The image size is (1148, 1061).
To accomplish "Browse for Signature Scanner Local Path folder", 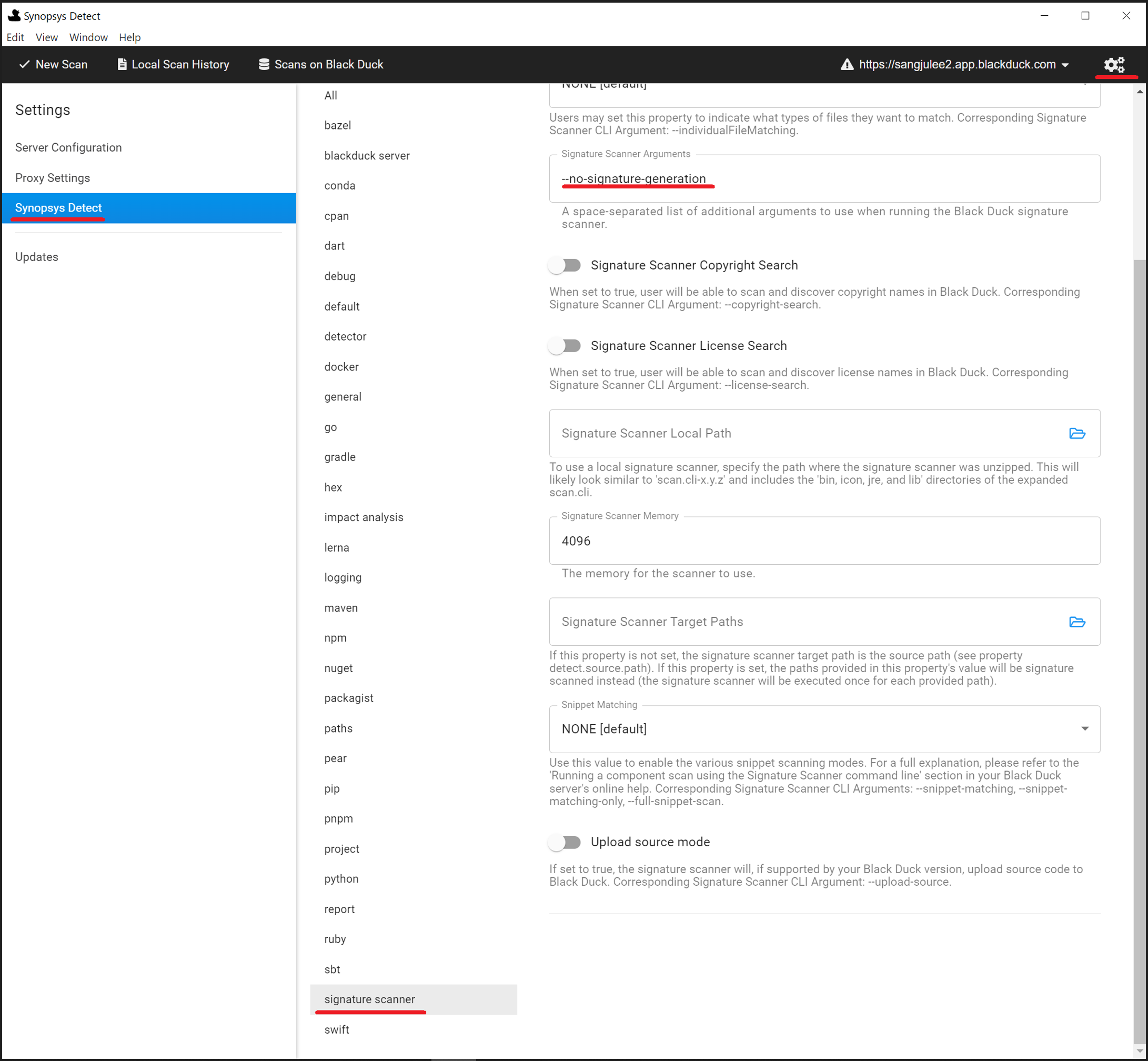I will 1077,434.
